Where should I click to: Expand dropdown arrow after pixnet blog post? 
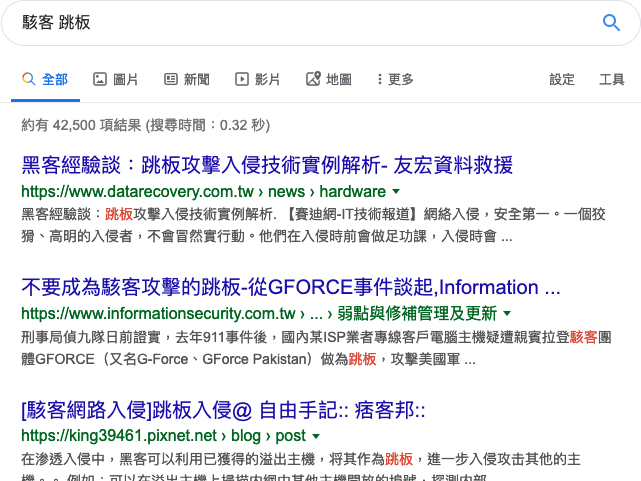316,436
